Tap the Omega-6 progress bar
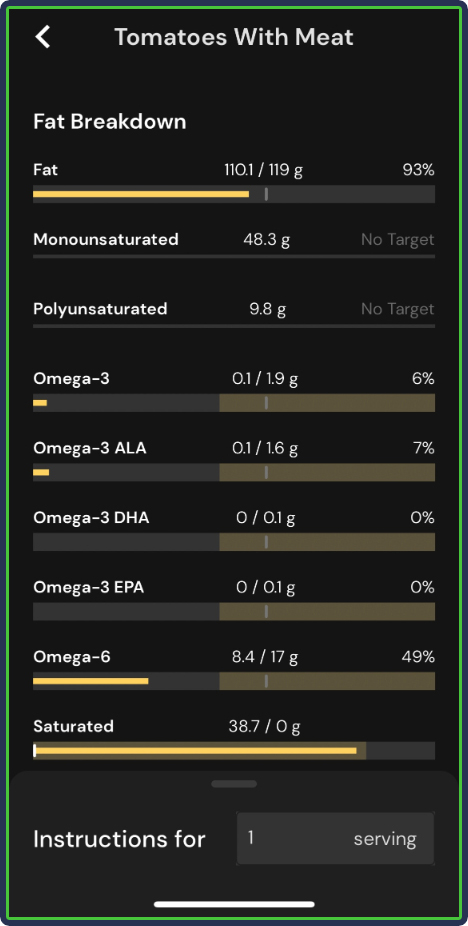The image size is (468, 926). coord(234,681)
